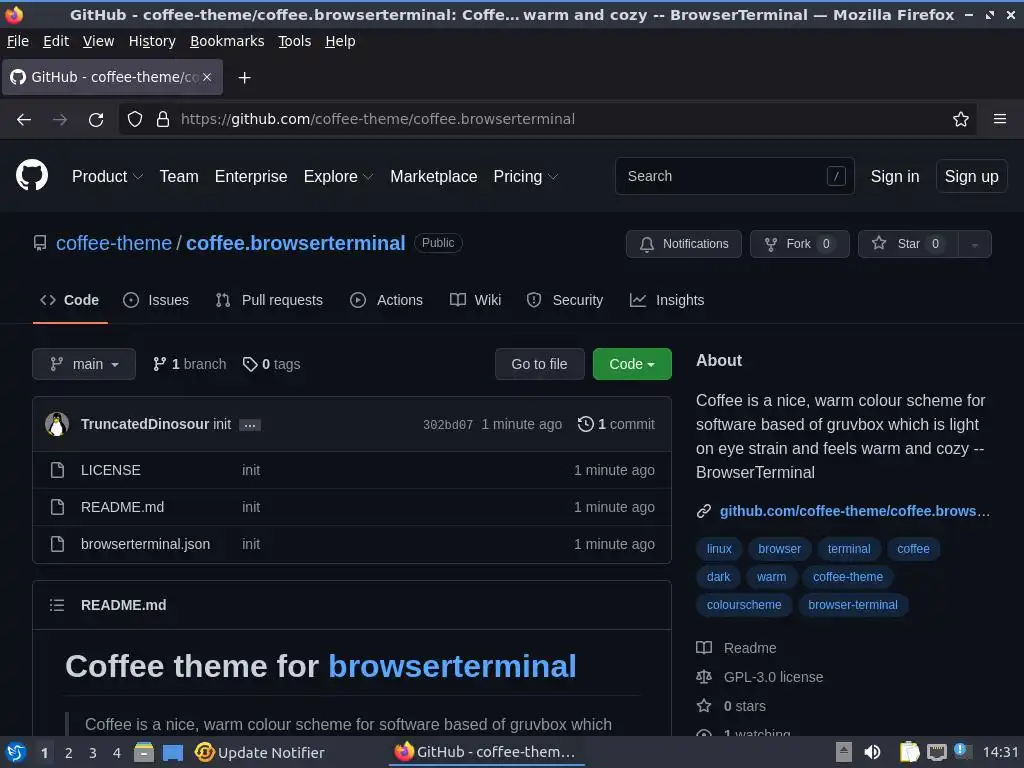Open the volume control in system tray

click(872, 752)
